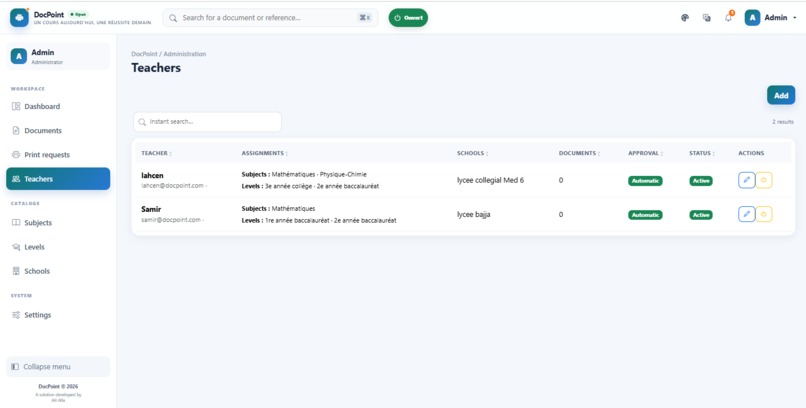The width and height of the screenshot is (806, 408).
Task: Open Levels catalog page
Action: [x=58, y=247]
